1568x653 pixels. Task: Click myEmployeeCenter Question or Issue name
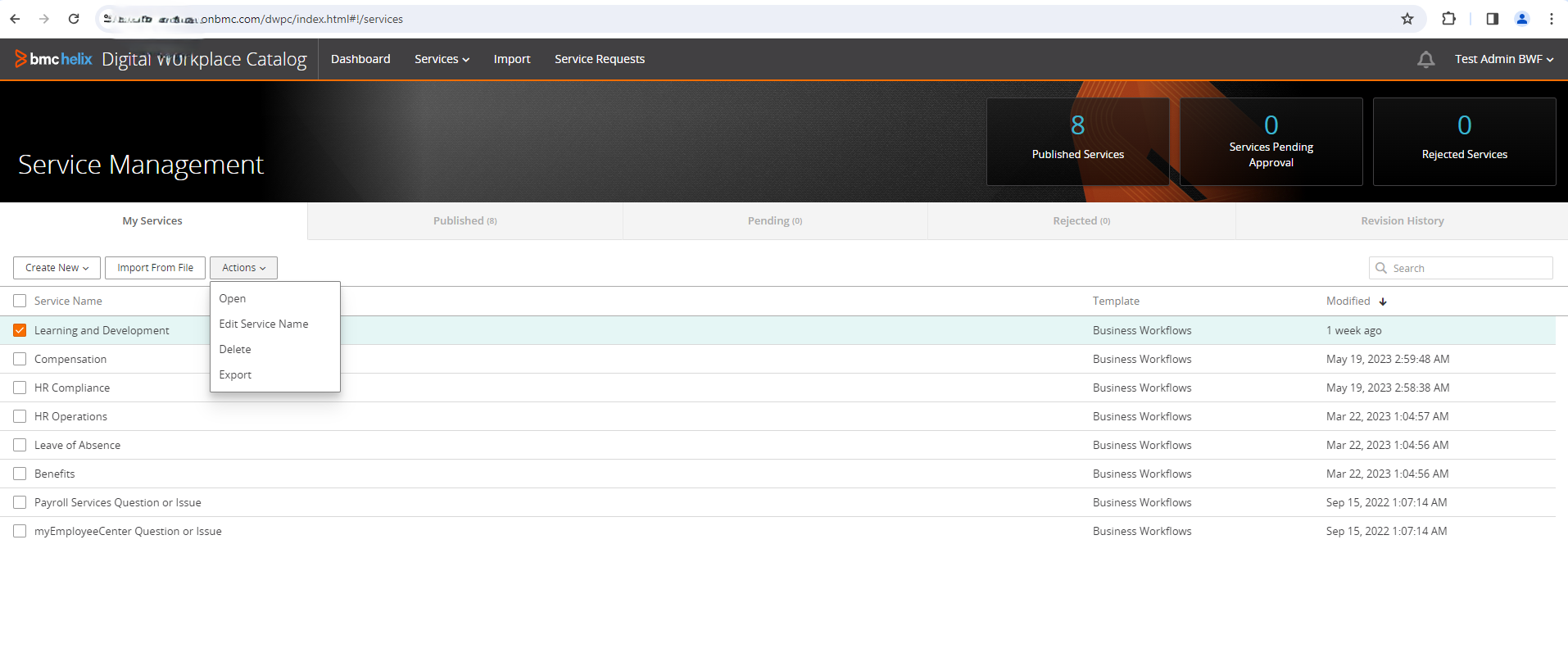[x=128, y=531]
